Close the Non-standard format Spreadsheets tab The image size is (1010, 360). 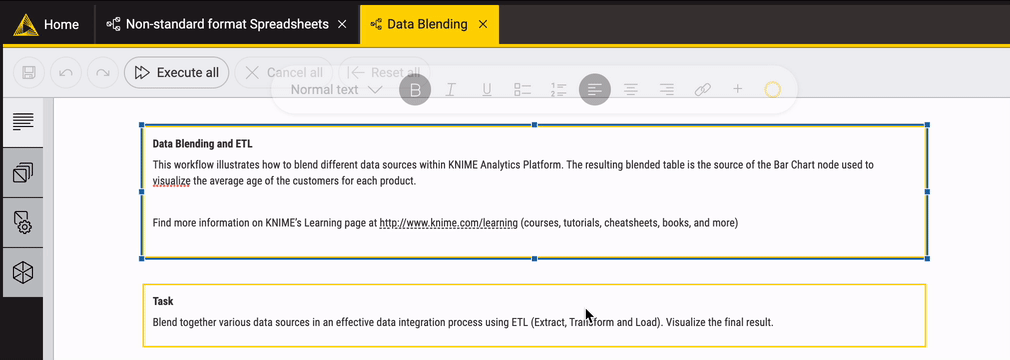point(343,24)
